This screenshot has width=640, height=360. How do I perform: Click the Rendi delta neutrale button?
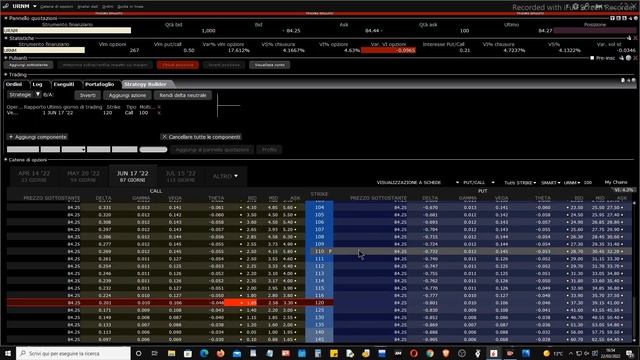(x=183, y=95)
